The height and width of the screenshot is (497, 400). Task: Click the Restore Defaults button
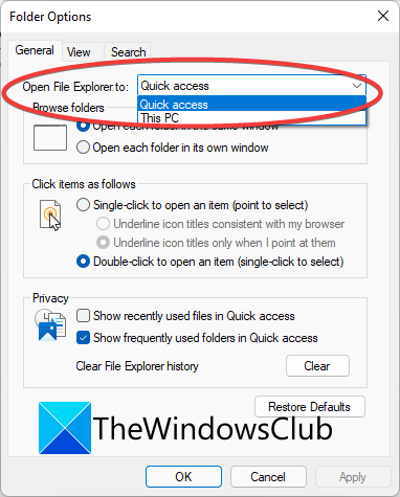coord(310,407)
